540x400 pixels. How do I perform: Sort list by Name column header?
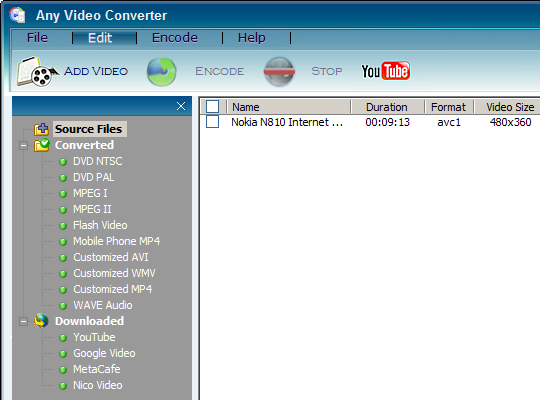(289, 107)
